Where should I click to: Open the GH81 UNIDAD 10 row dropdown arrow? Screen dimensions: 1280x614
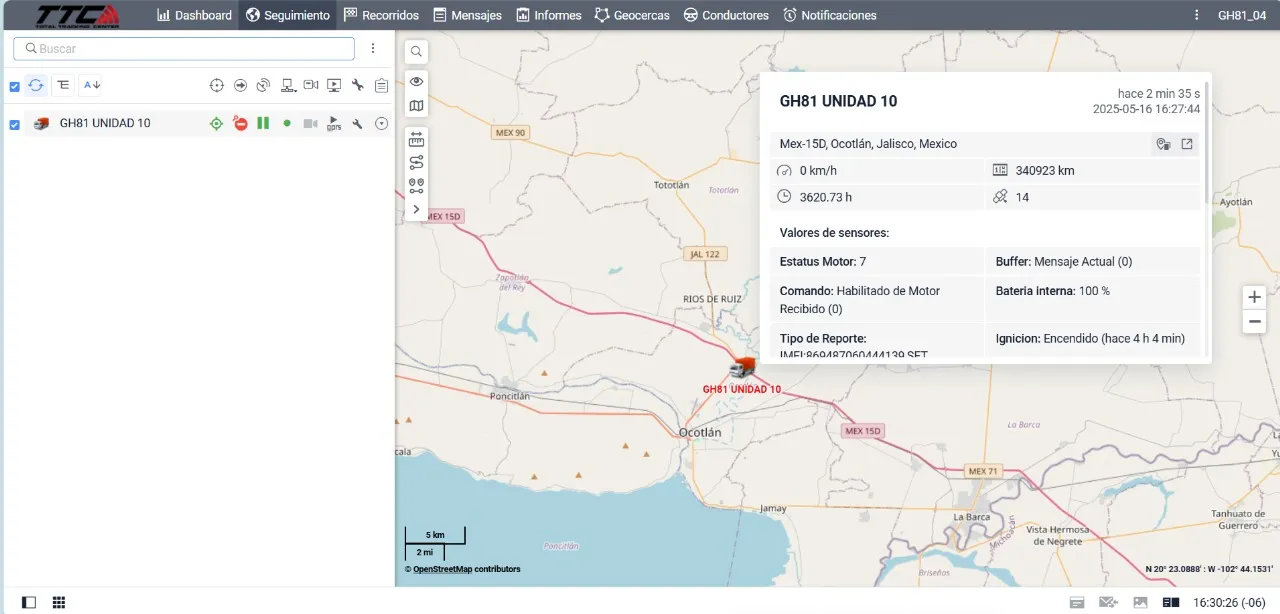click(x=381, y=123)
